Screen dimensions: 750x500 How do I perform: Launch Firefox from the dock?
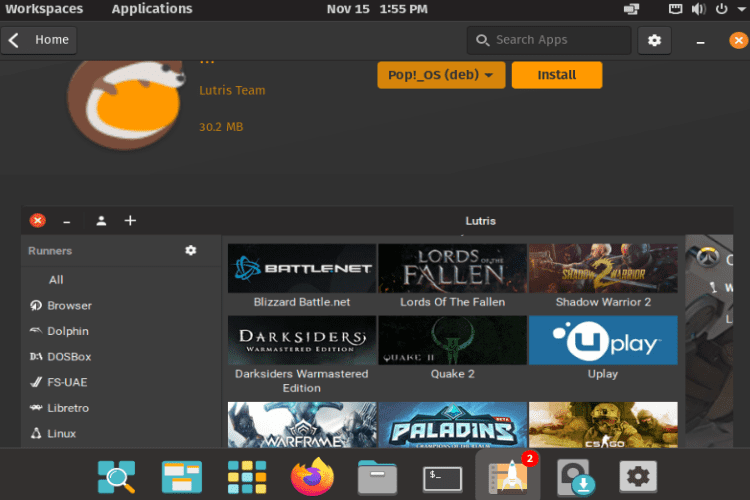pyautogui.click(x=312, y=477)
